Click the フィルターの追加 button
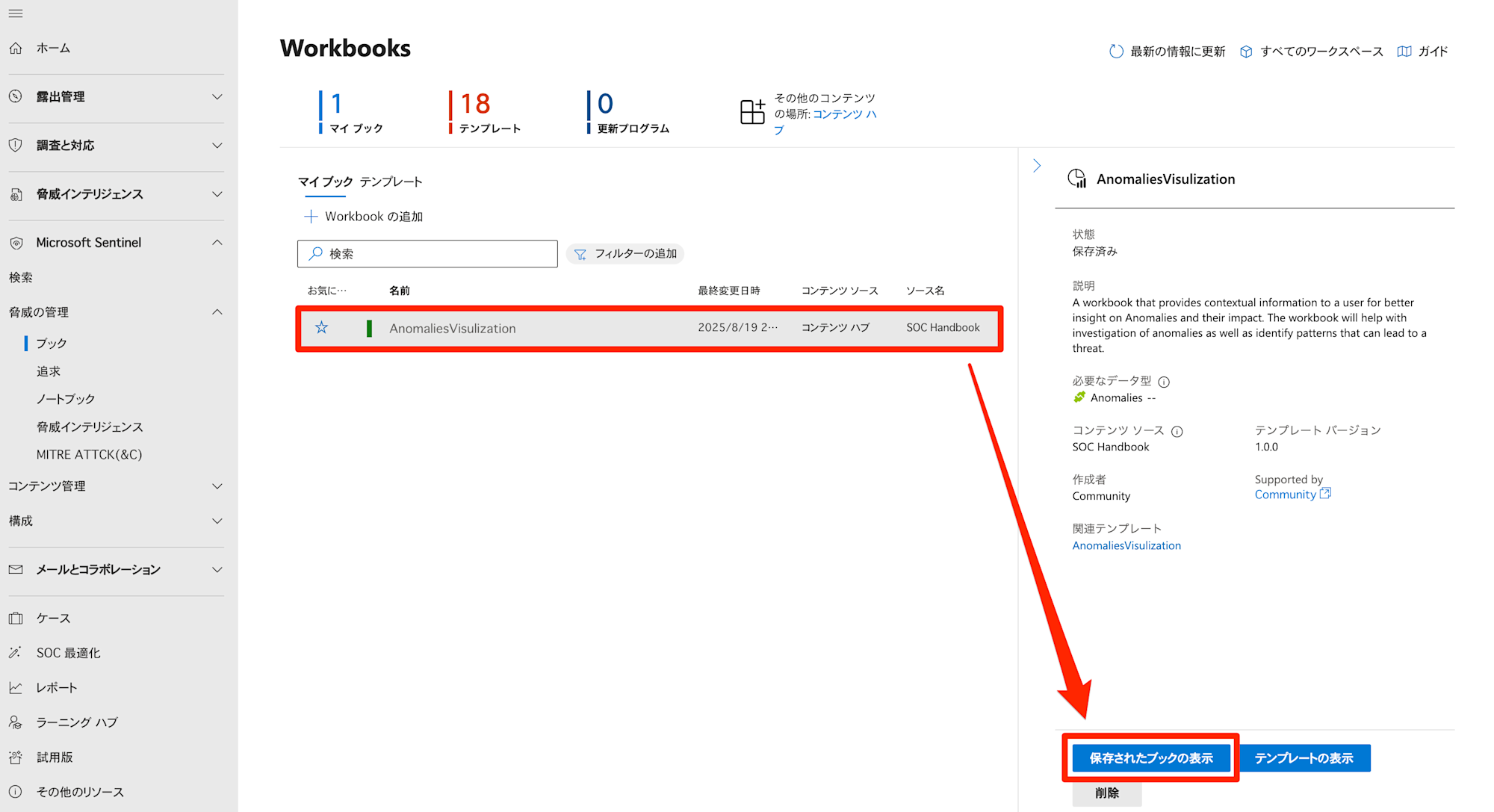Screen dimensions: 1494x812 pyautogui.click(x=625, y=254)
